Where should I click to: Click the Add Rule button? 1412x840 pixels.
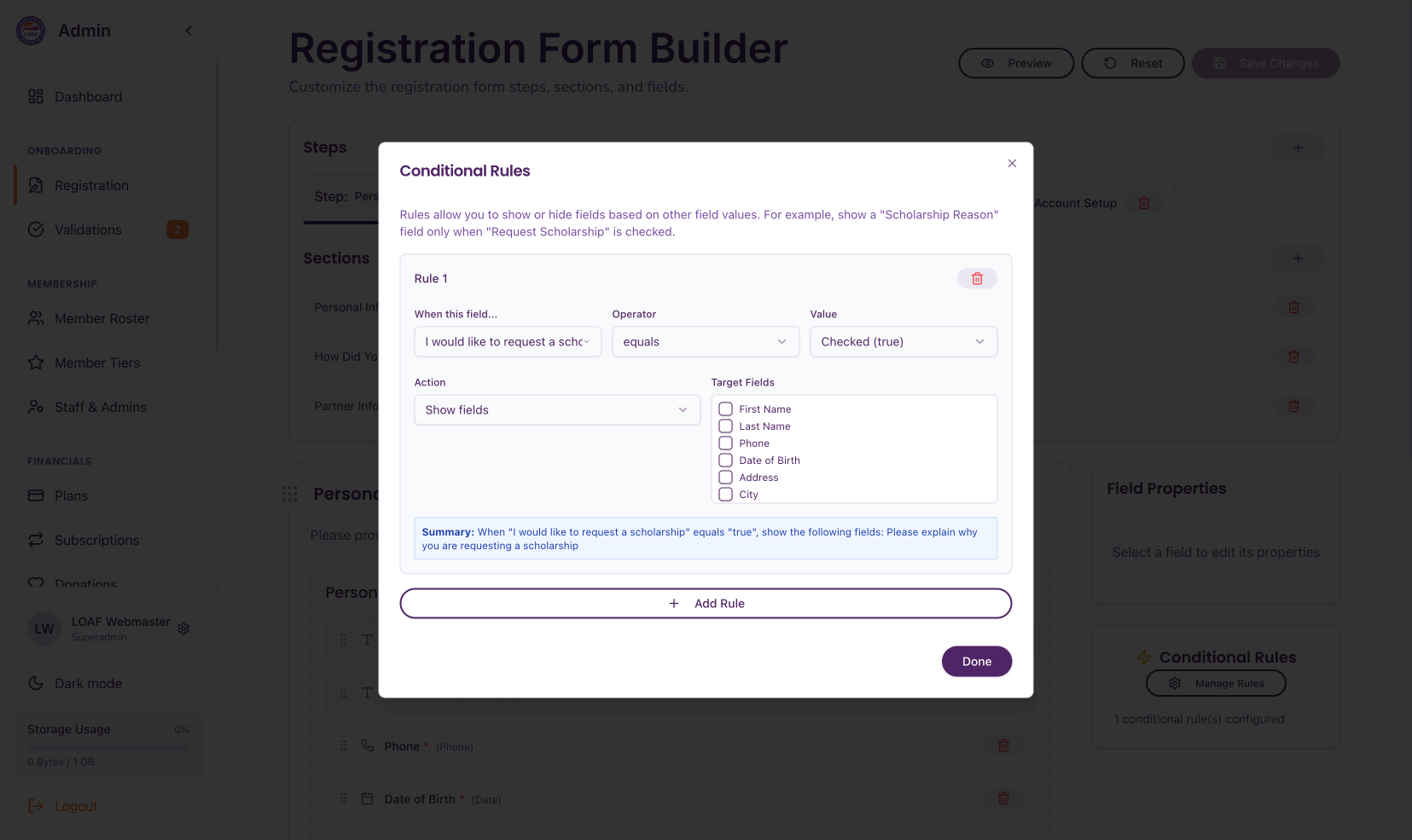(706, 604)
